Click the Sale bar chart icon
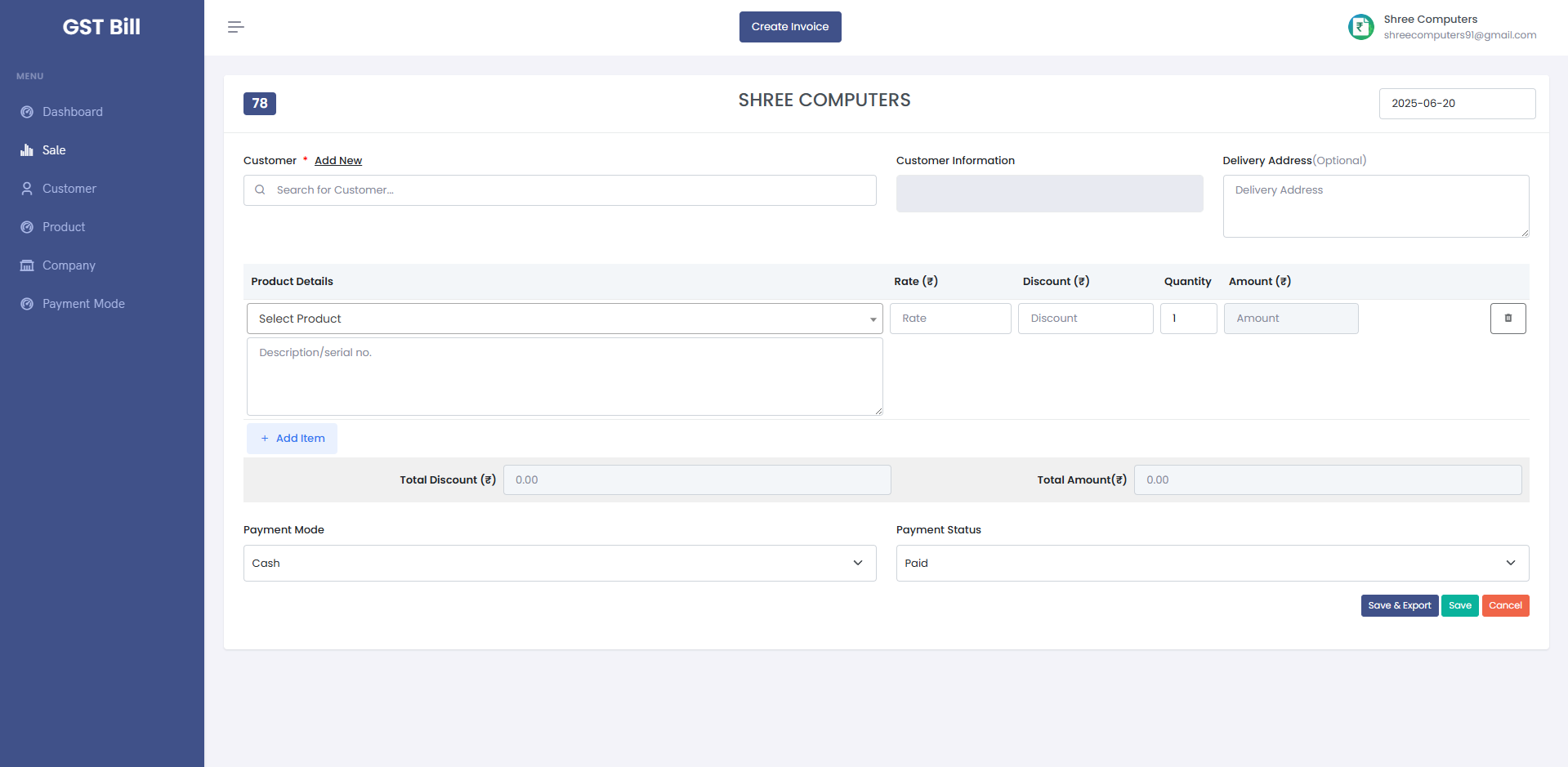This screenshot has width=1568, height=767. (27, 150)
